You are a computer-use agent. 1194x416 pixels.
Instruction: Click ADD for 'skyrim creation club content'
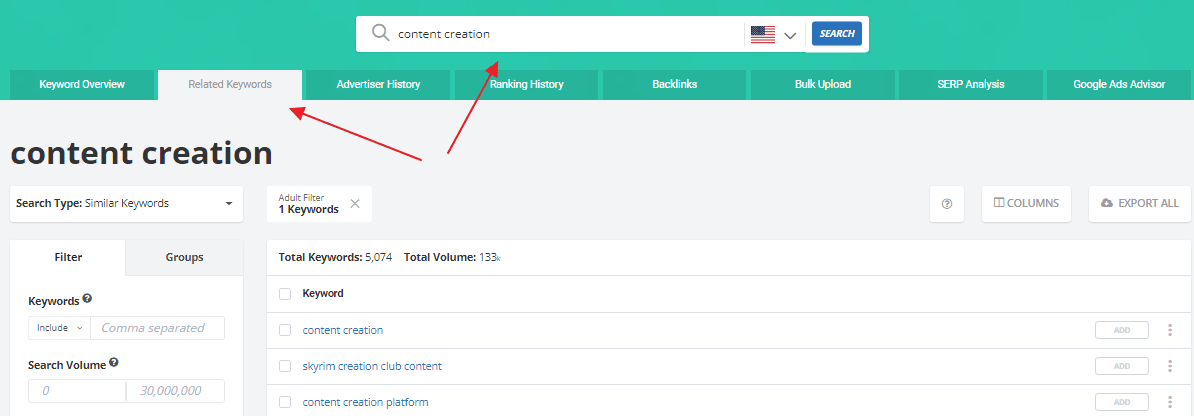(1122, 366)
